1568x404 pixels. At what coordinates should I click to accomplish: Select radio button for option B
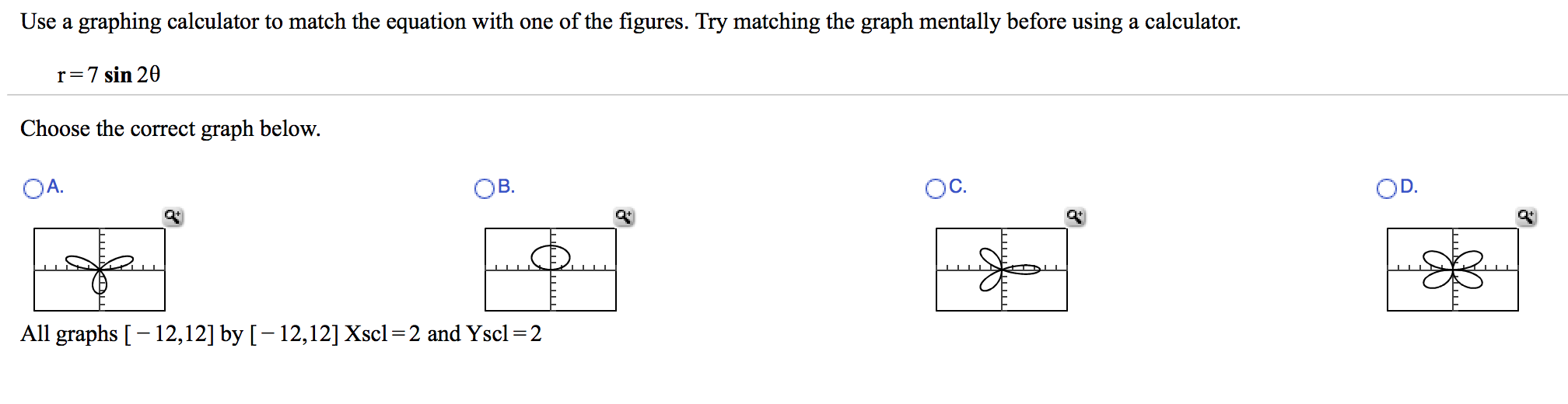tap(485, 189)
